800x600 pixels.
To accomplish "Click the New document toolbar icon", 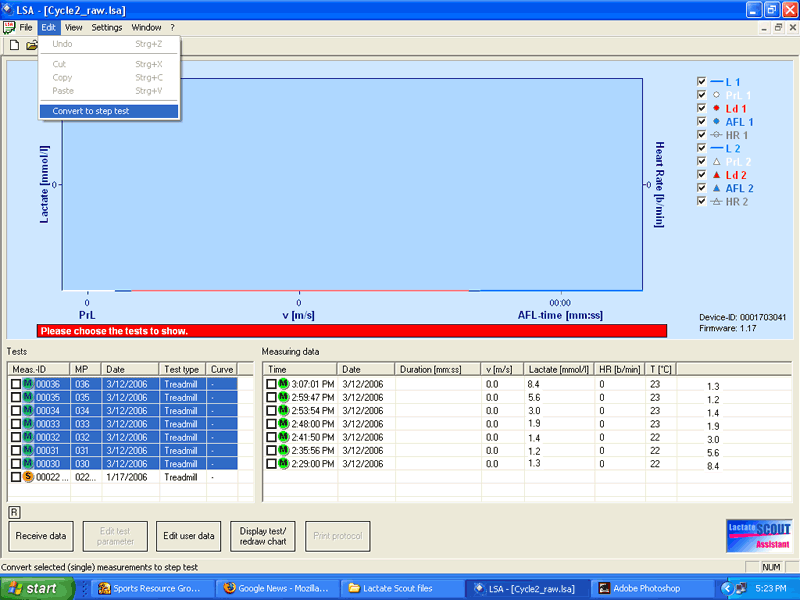I will coord(15,45).
